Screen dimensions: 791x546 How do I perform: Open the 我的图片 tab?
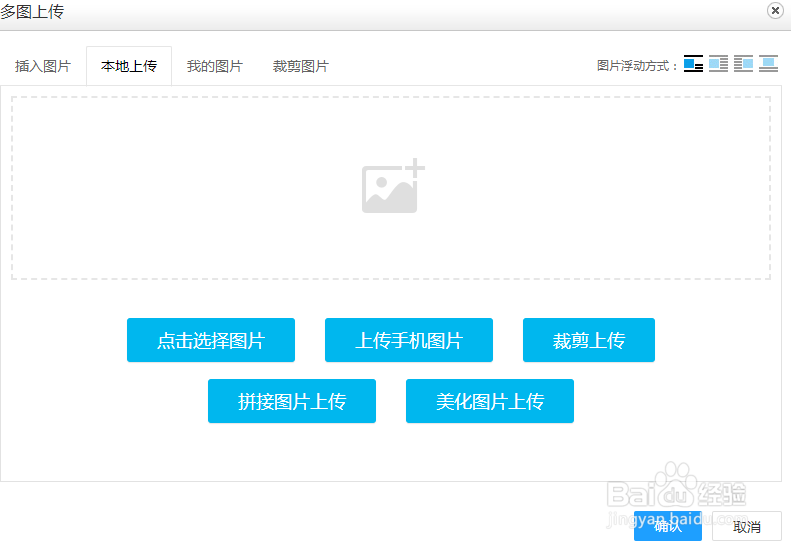(215, 66)
